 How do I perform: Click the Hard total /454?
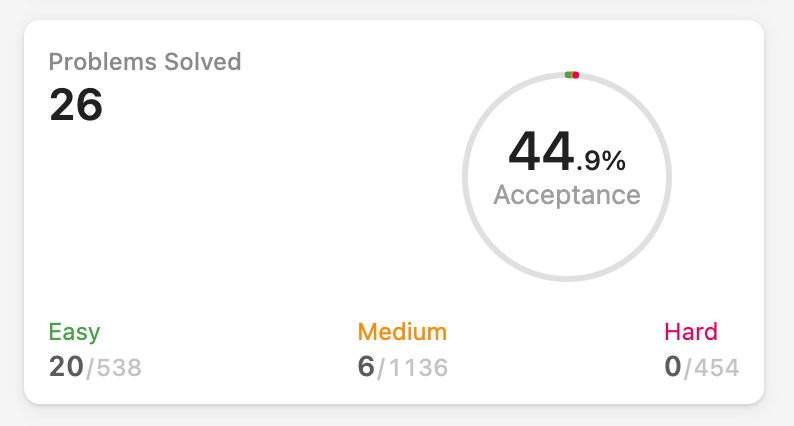click(711, 368)
